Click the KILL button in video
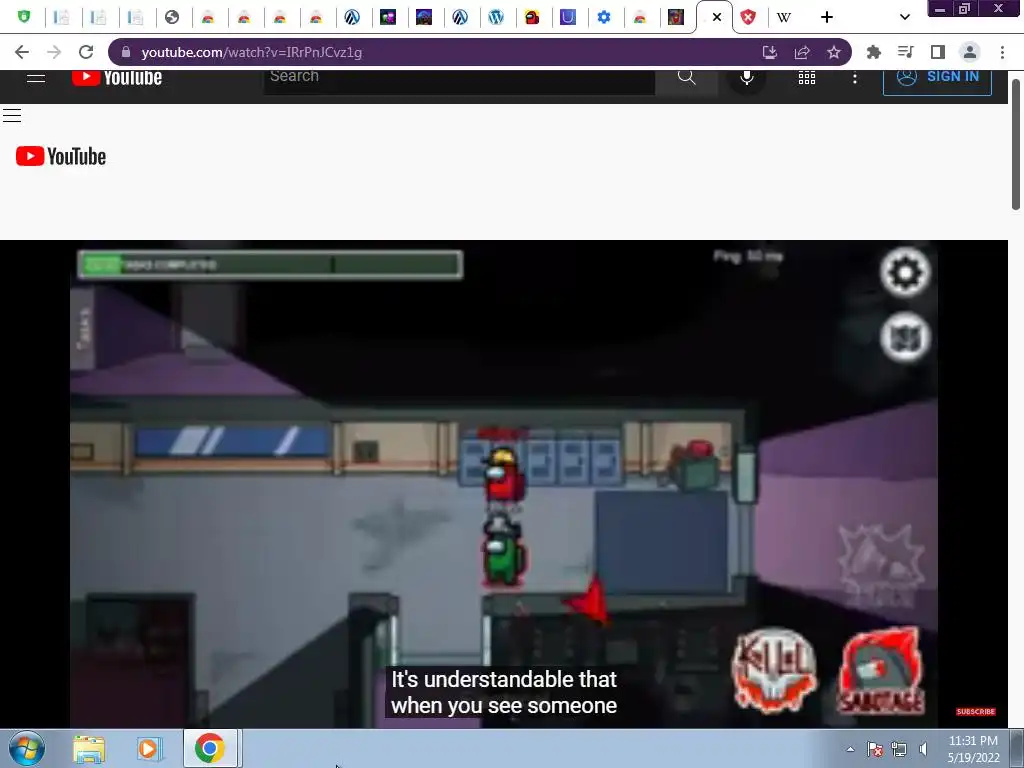Viewport: 1024px width, 768px height. tap(774, 671)
